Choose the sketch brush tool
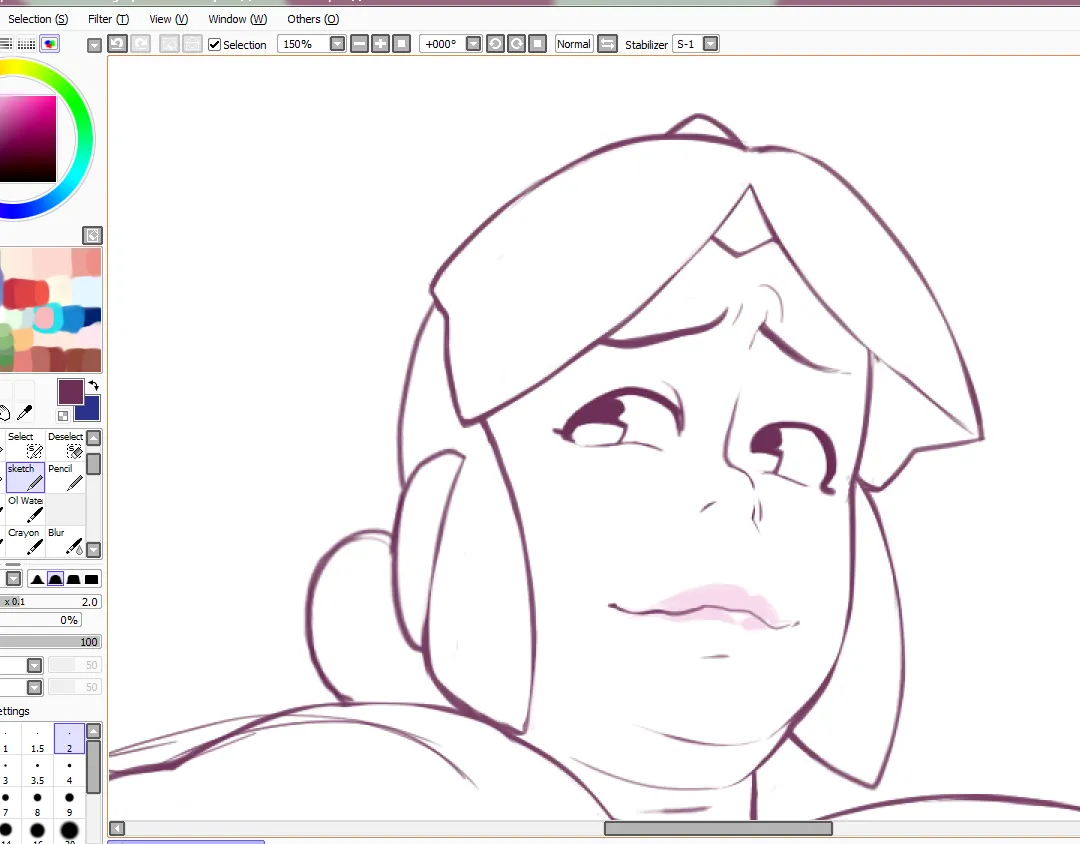Screen dimensions: 1080x844 (x=25, y=477)
